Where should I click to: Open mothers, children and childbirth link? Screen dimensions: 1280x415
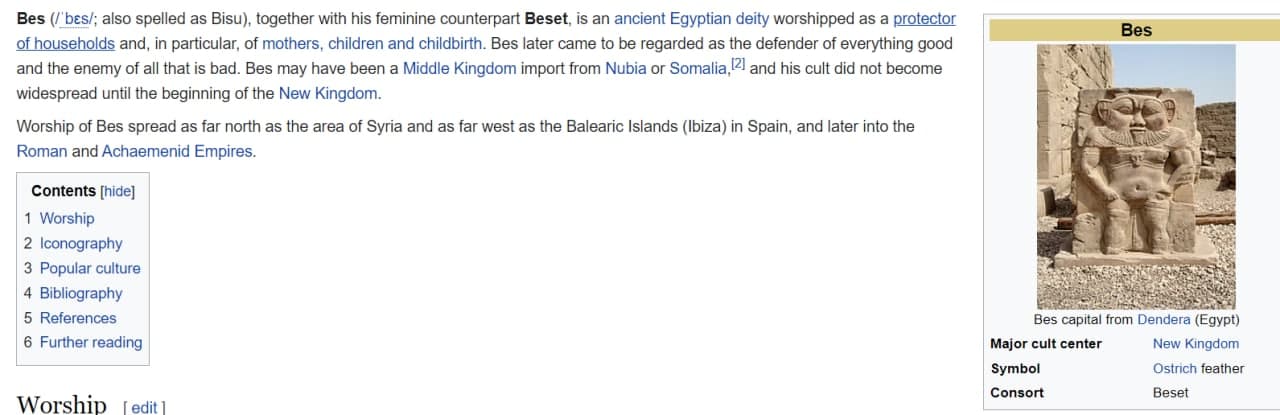372,44
